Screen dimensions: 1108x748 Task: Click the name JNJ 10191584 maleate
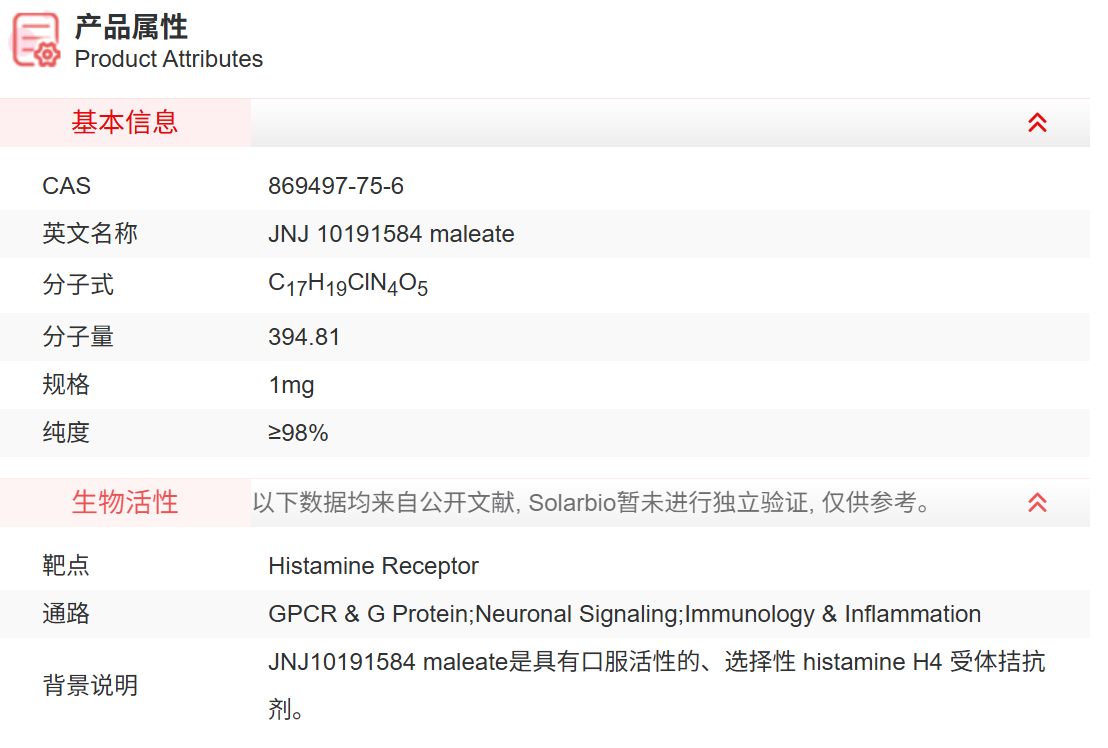[391, 234]
